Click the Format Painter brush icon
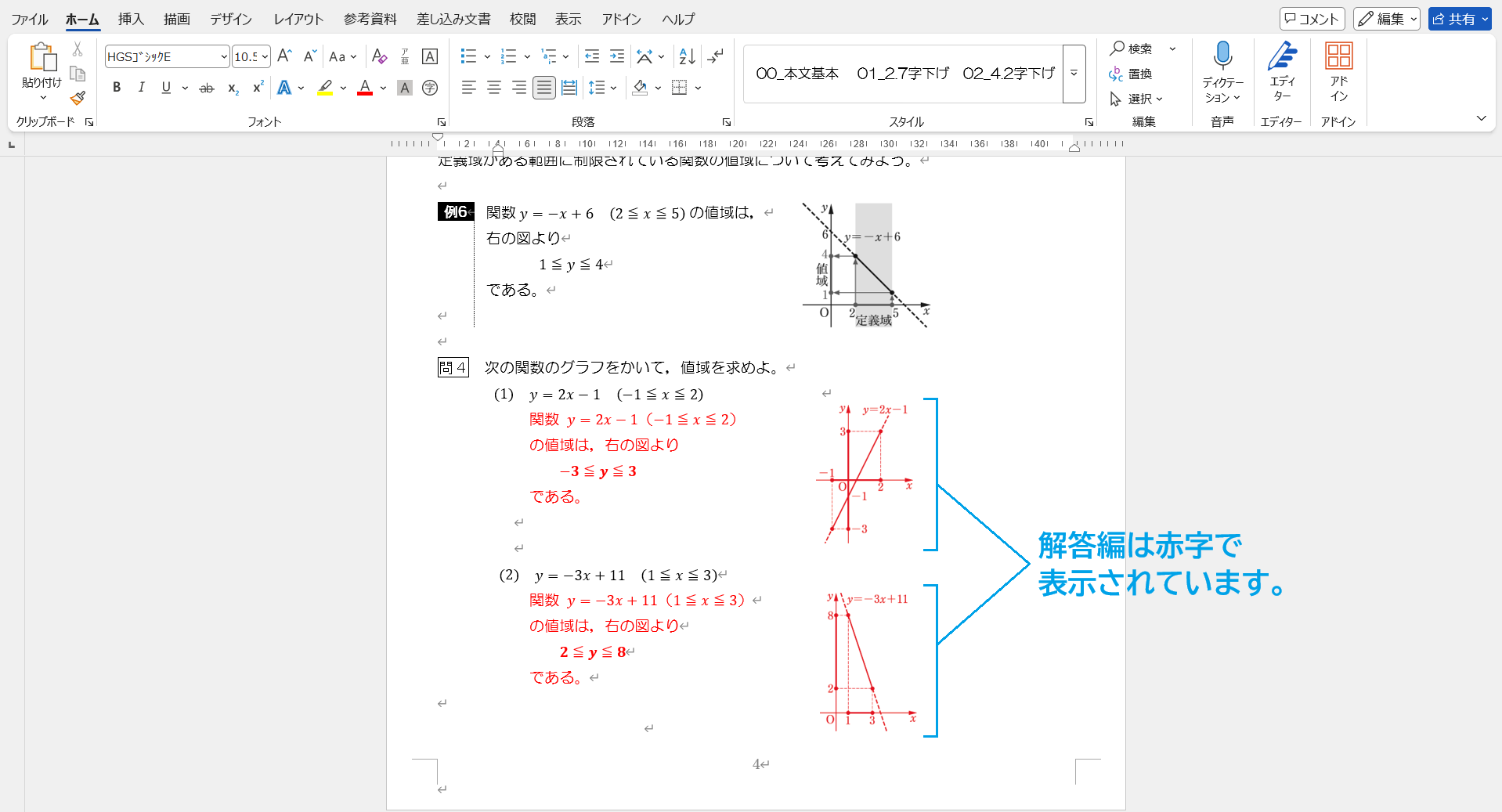Screen dimensions: 1502x812 78,99
